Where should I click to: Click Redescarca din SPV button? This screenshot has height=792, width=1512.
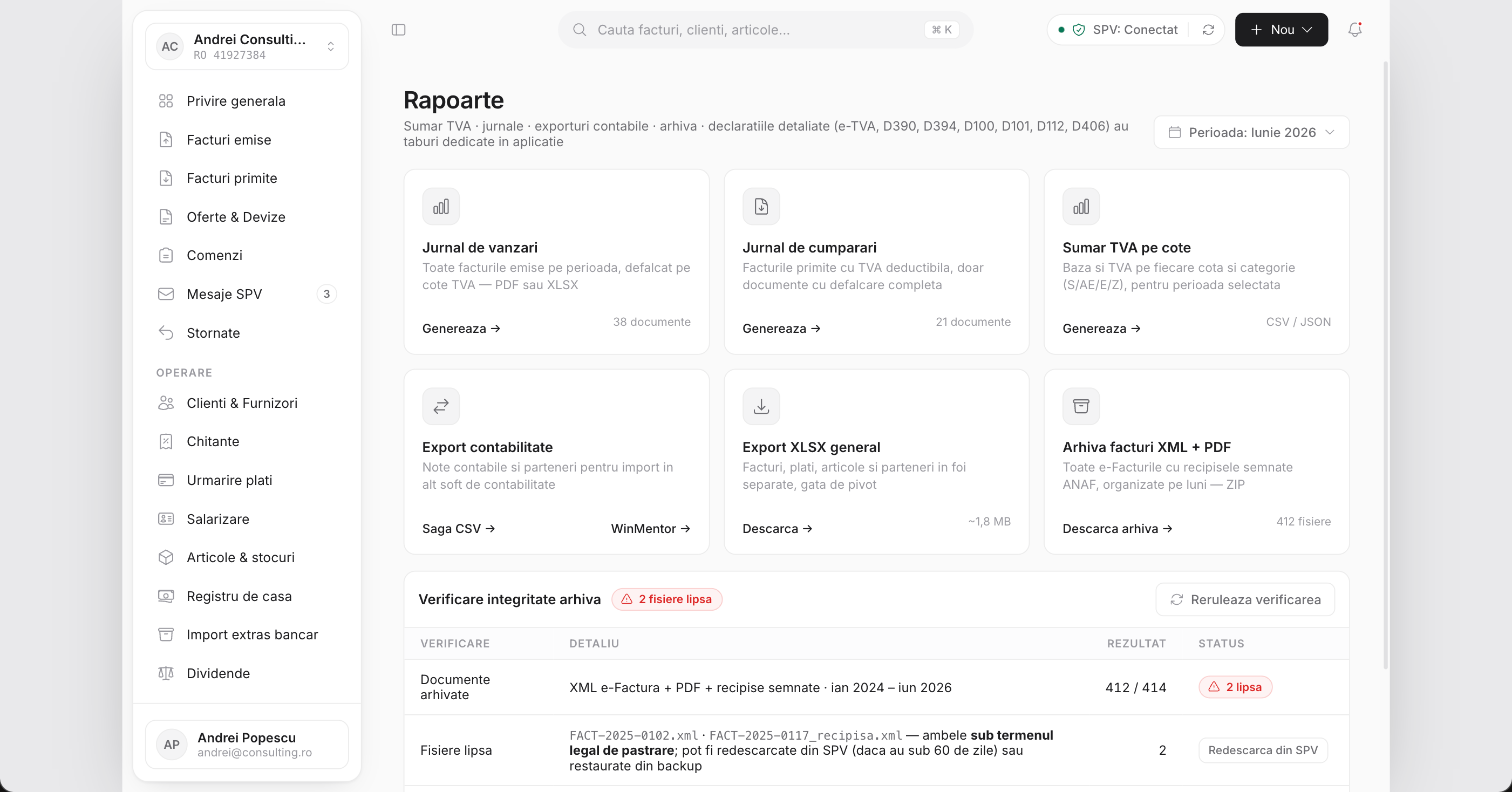pyautogui.click(x=1263, y=750)
